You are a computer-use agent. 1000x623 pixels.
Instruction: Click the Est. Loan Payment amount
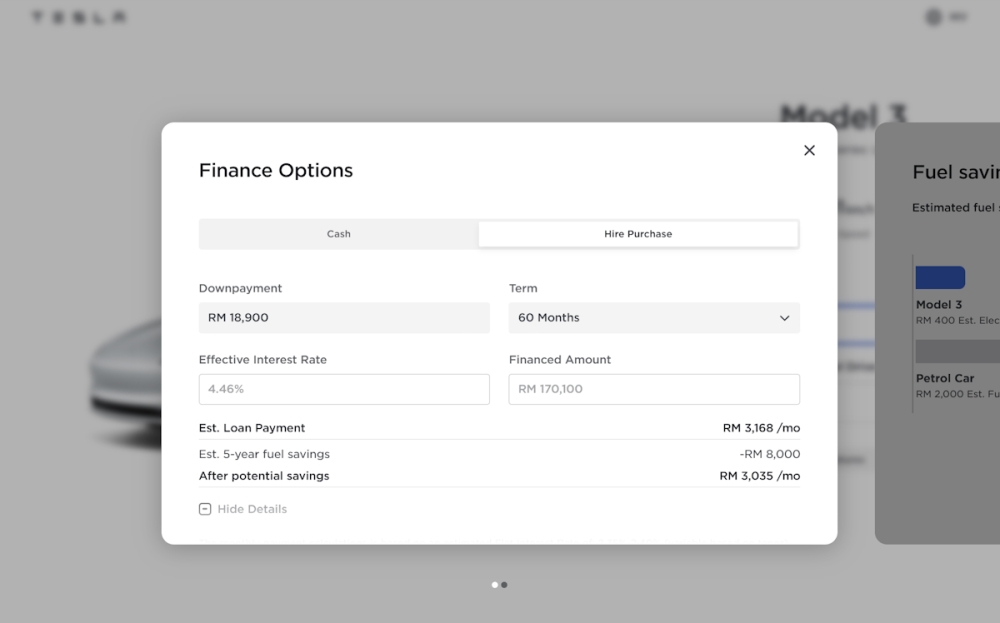[x=761, y=428]
